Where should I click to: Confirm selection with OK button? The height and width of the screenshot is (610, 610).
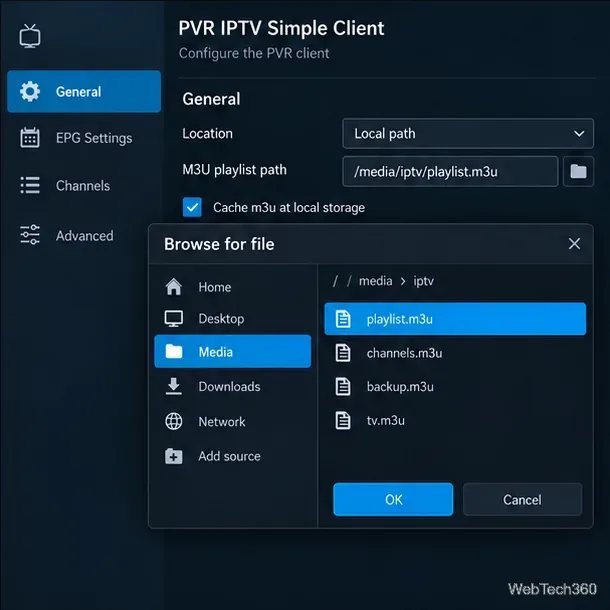tap(393, 500)
